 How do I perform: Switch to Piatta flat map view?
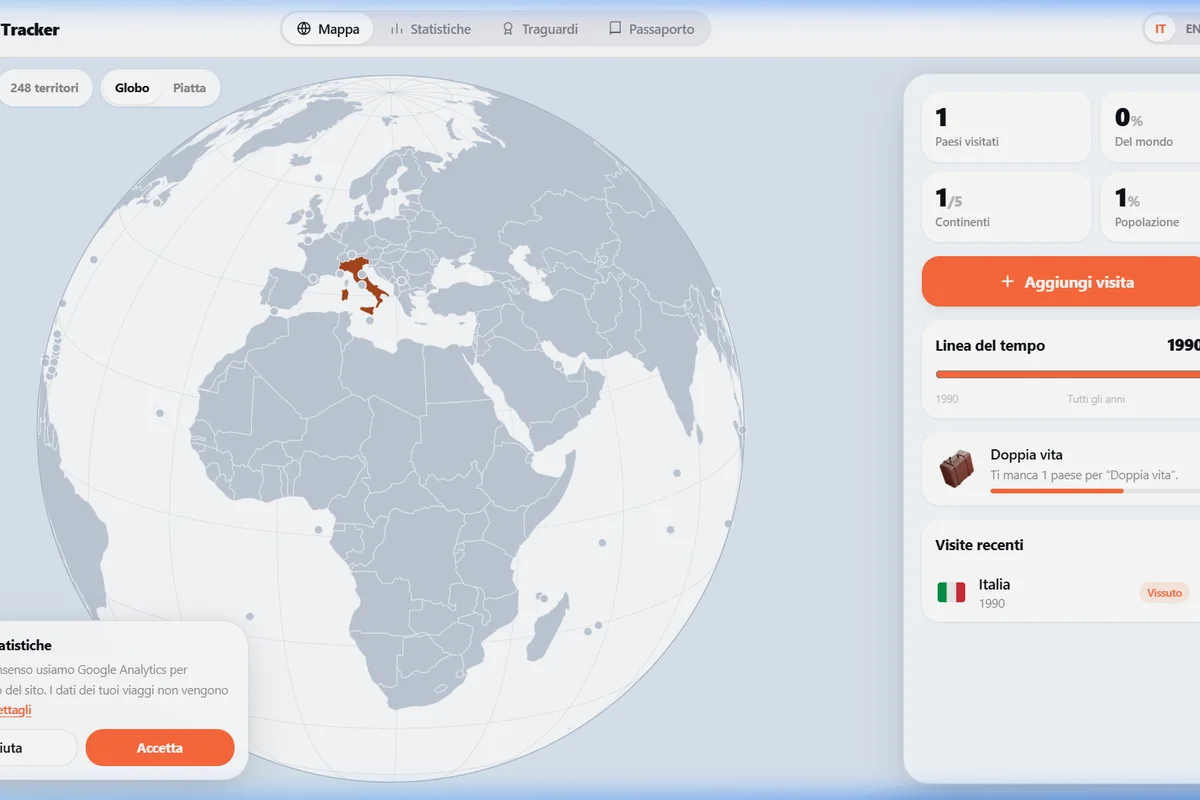coord(189,88)
